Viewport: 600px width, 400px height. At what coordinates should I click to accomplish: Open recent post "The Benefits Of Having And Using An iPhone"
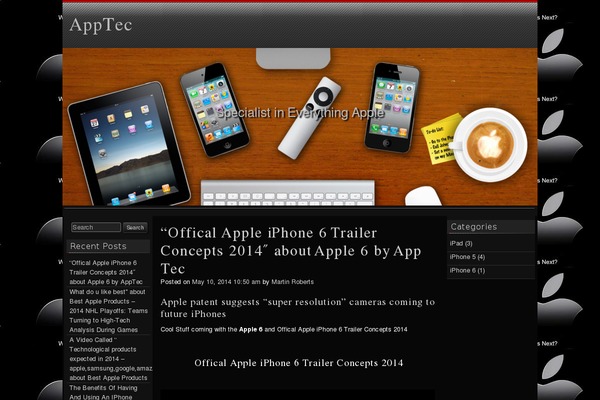[103, 392]
